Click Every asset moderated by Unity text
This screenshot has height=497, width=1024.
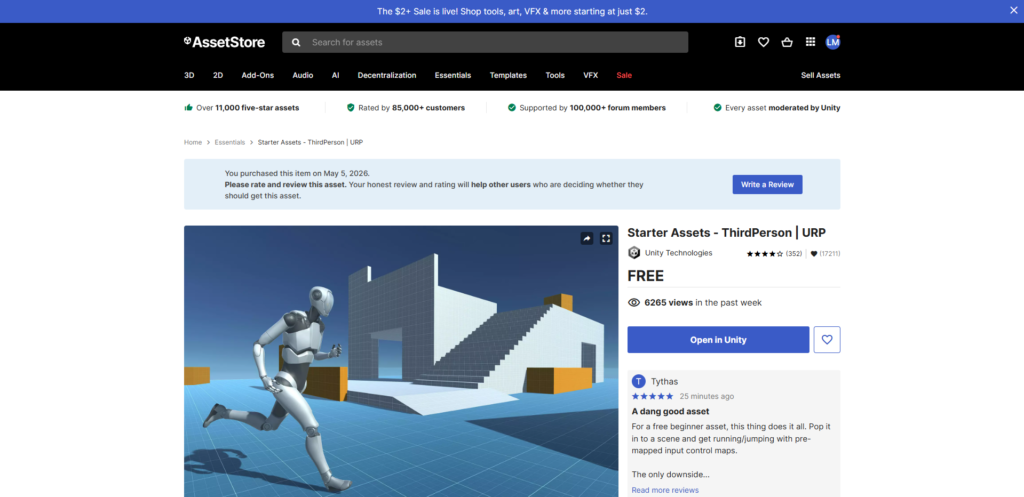pos(782,108)
